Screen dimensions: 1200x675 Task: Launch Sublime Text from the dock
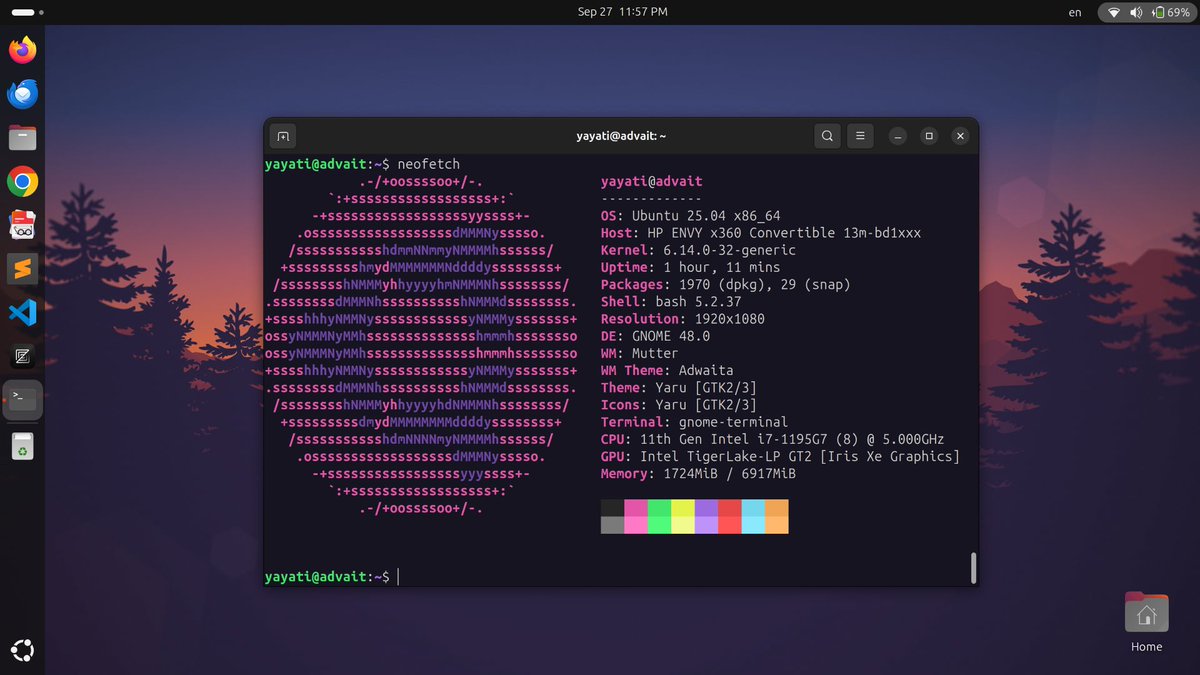click(22, 269)
